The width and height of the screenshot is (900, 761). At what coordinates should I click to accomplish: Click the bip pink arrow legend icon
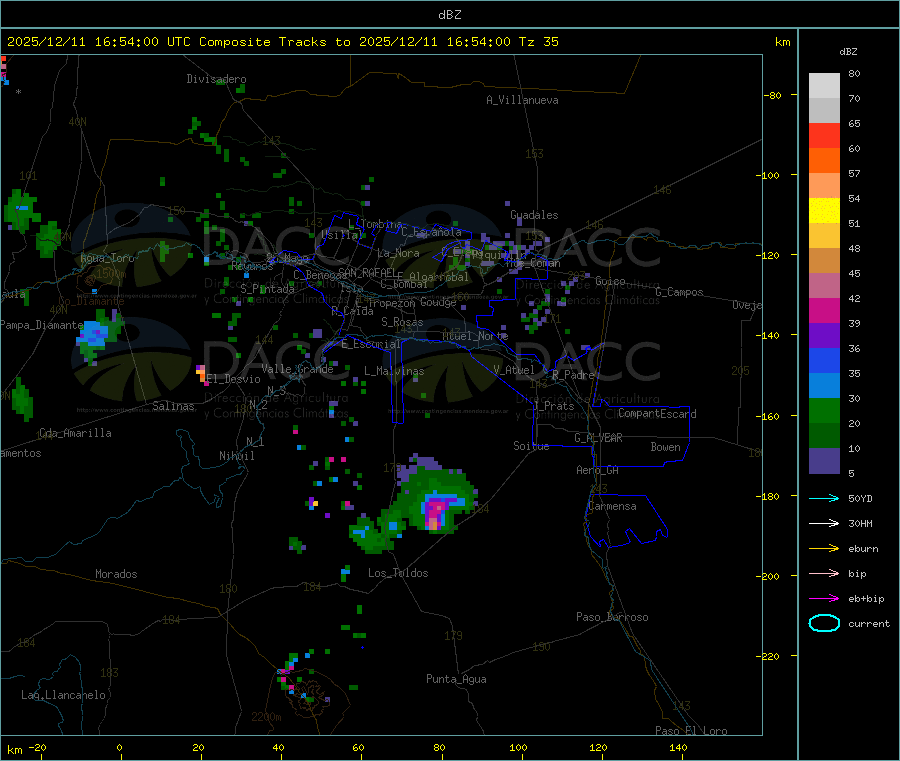point(824,573)
